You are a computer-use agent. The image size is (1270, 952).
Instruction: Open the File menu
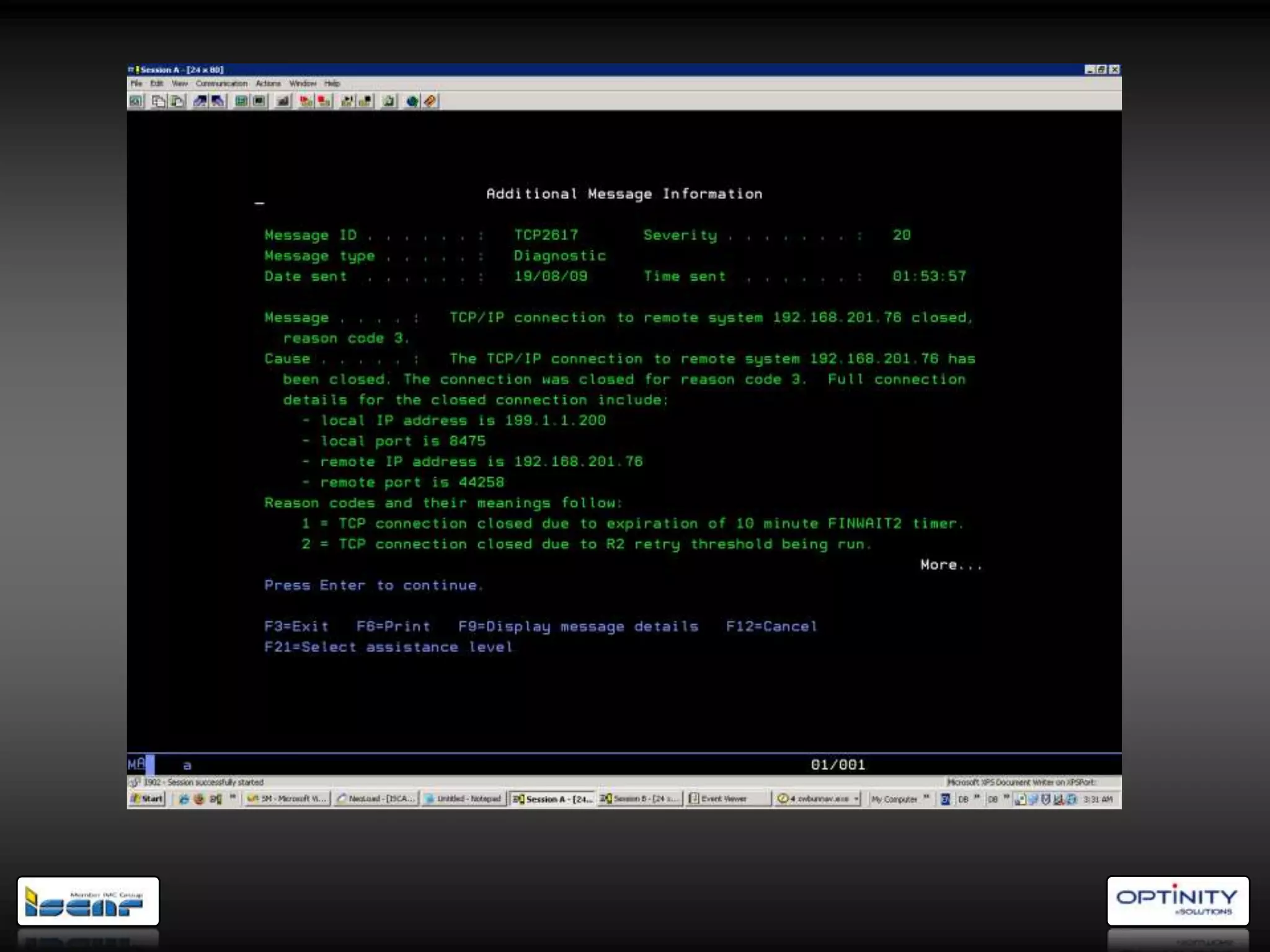pyautogui.click(x=136, y=83)
